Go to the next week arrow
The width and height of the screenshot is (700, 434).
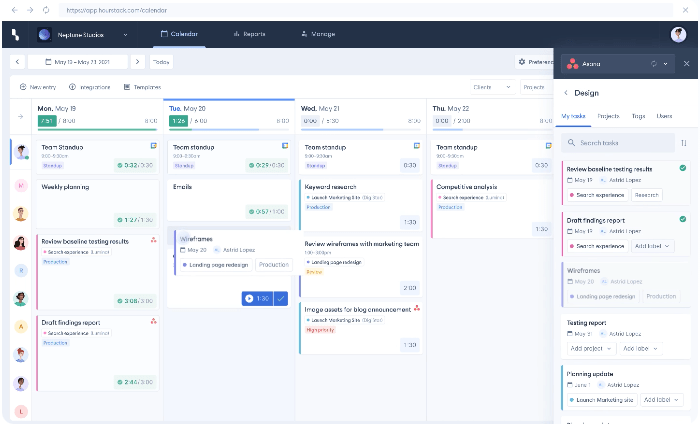(138, 62)
